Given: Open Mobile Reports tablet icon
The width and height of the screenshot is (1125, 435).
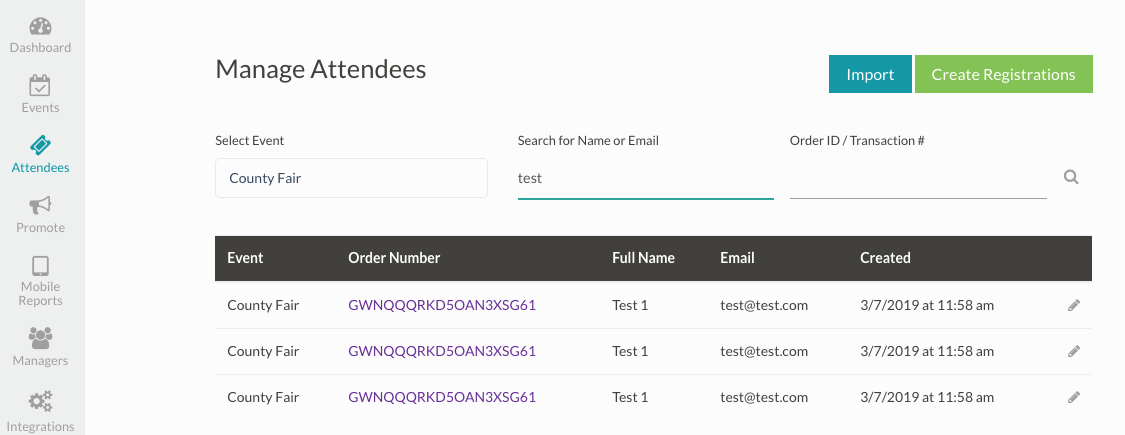Looking at the screenshot, I should 40,266.
